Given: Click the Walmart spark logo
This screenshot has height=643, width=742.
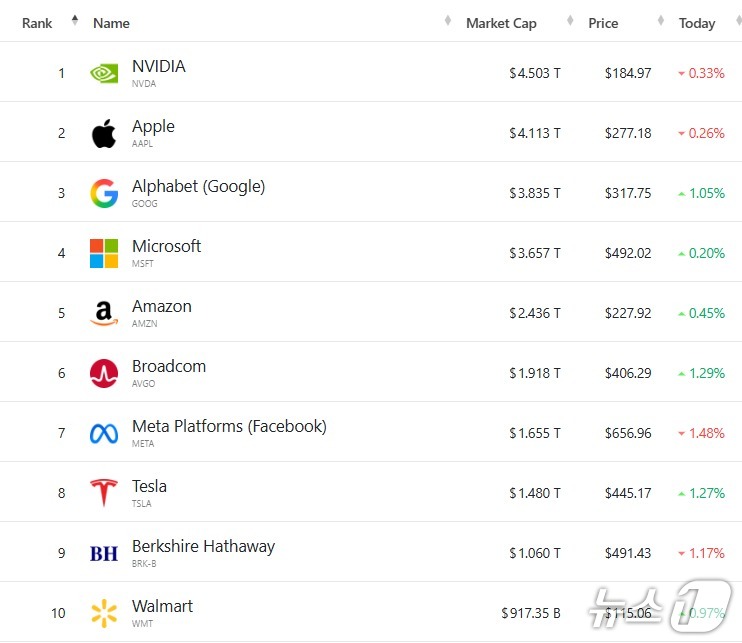Looking at the screenshot, I should click(104, 613).
